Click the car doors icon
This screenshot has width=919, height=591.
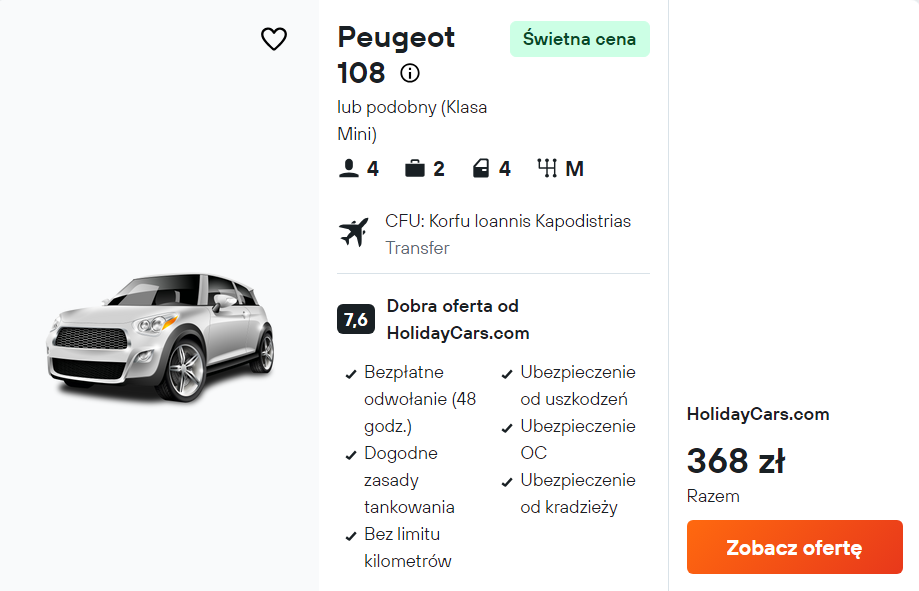pyautogui.click(x=481, y=169)
